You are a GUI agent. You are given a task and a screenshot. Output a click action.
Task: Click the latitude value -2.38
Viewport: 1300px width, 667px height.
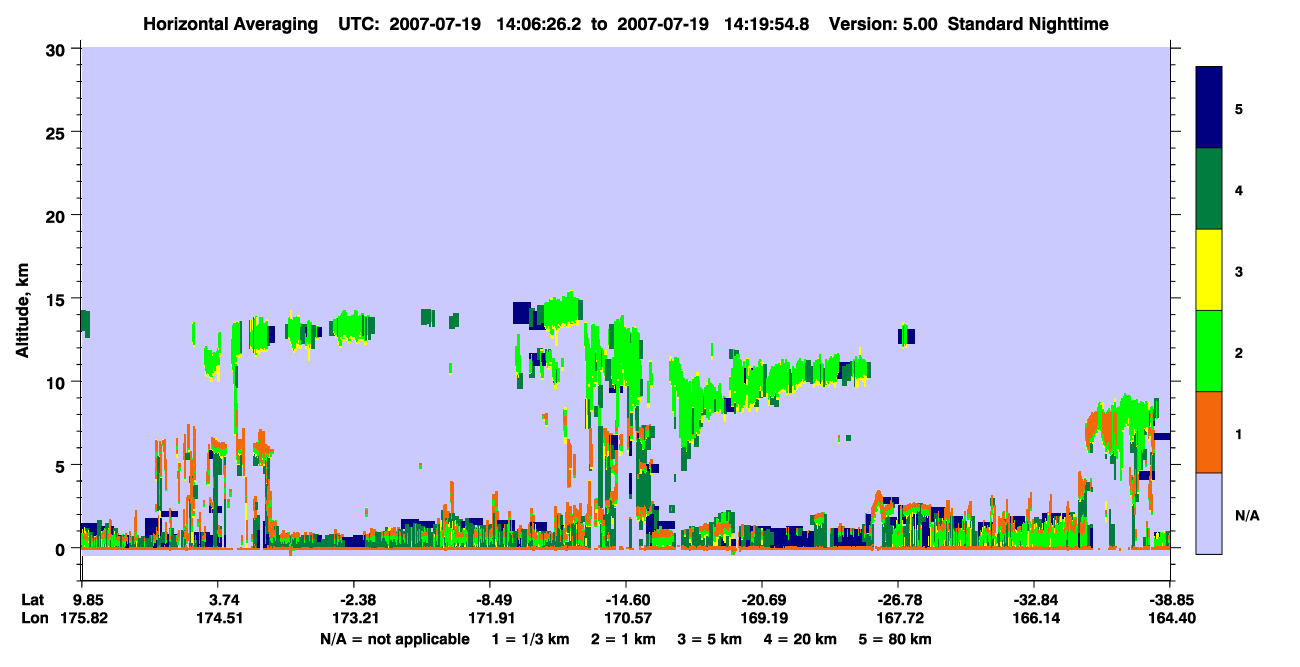(356, 600)
